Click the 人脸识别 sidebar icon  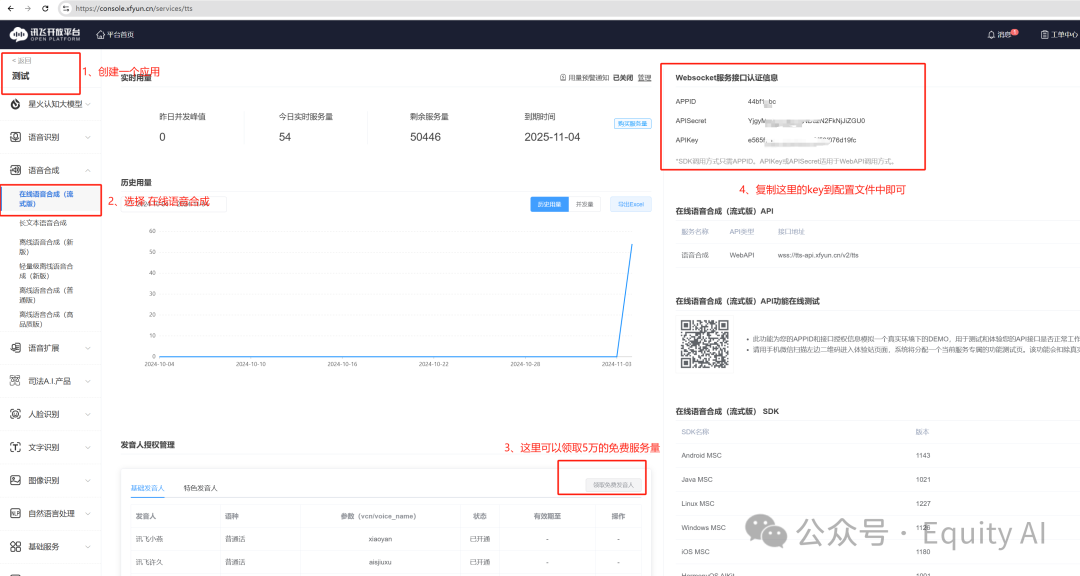pos(15,414)
